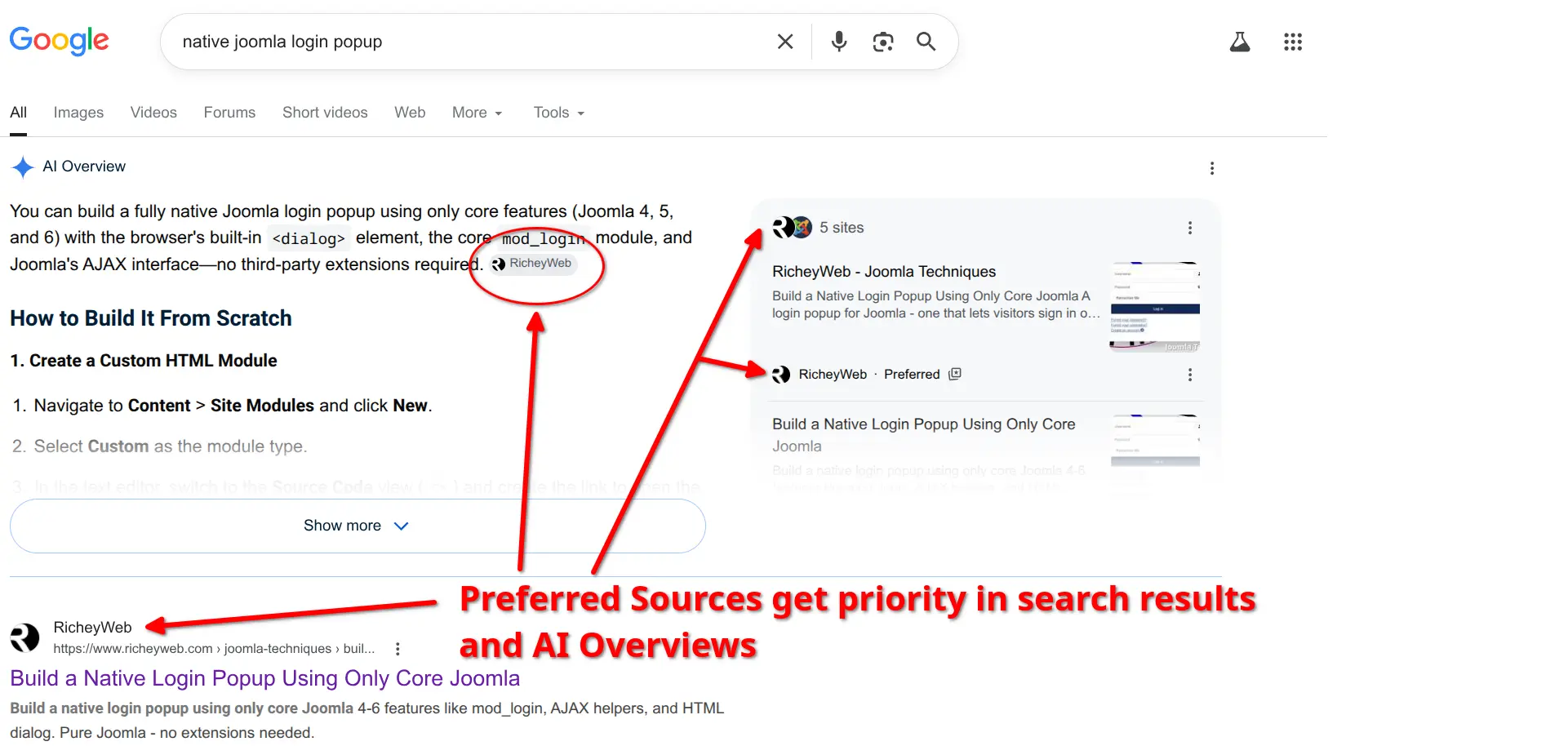
Task: Open options for RicheyWeb Preferred source
Action: point(1190,375)
